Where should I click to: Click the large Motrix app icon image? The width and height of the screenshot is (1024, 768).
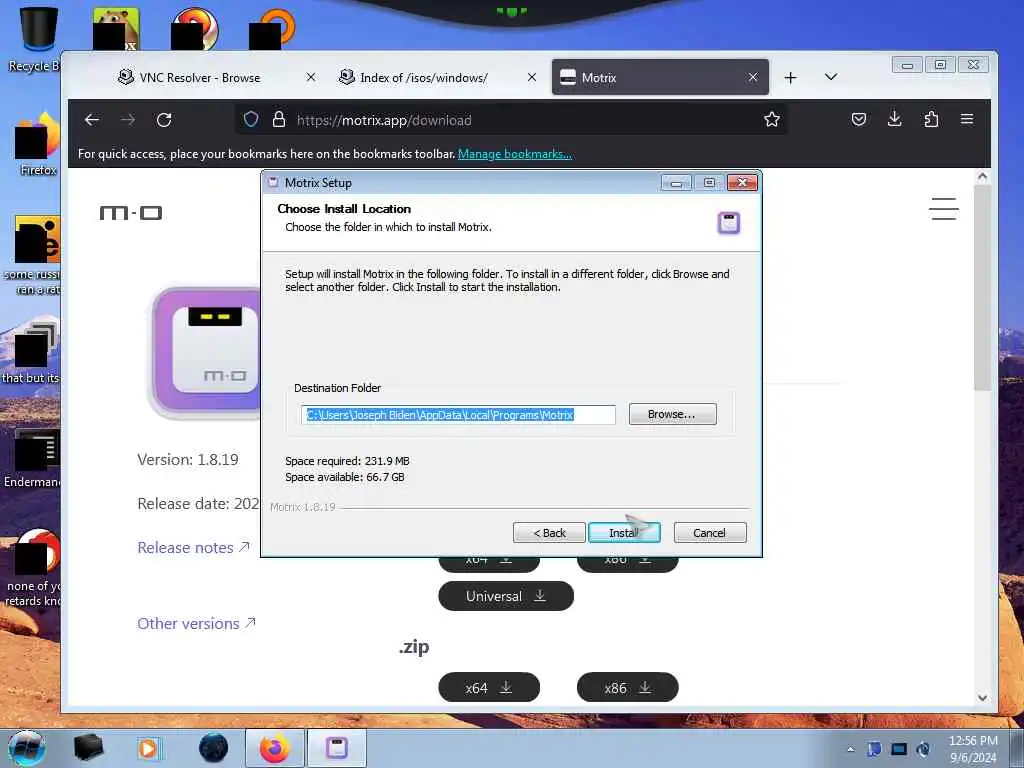pos(206,353)
